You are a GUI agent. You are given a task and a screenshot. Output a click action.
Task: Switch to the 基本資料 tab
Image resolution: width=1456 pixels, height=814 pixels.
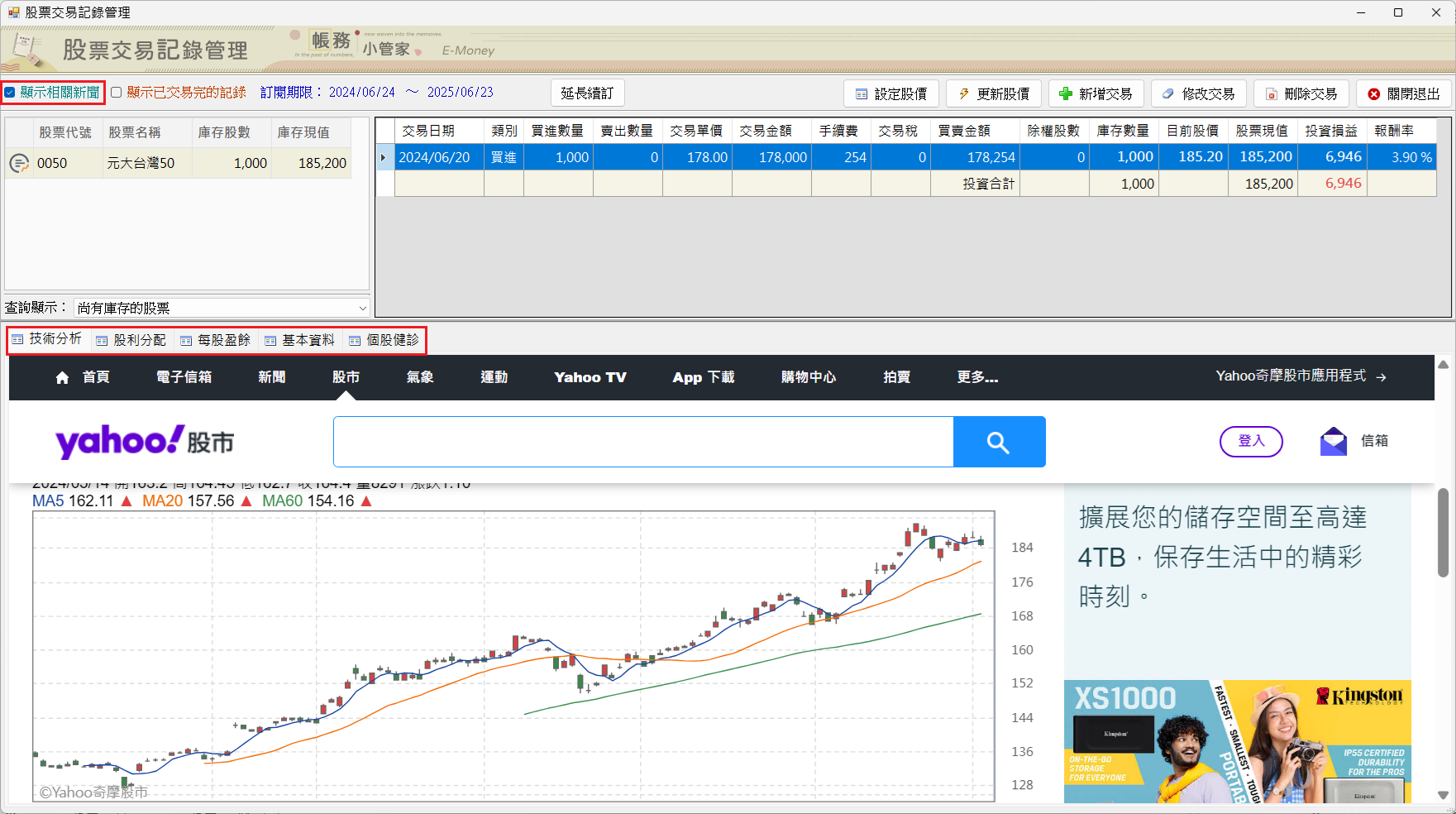coord(300,340)
